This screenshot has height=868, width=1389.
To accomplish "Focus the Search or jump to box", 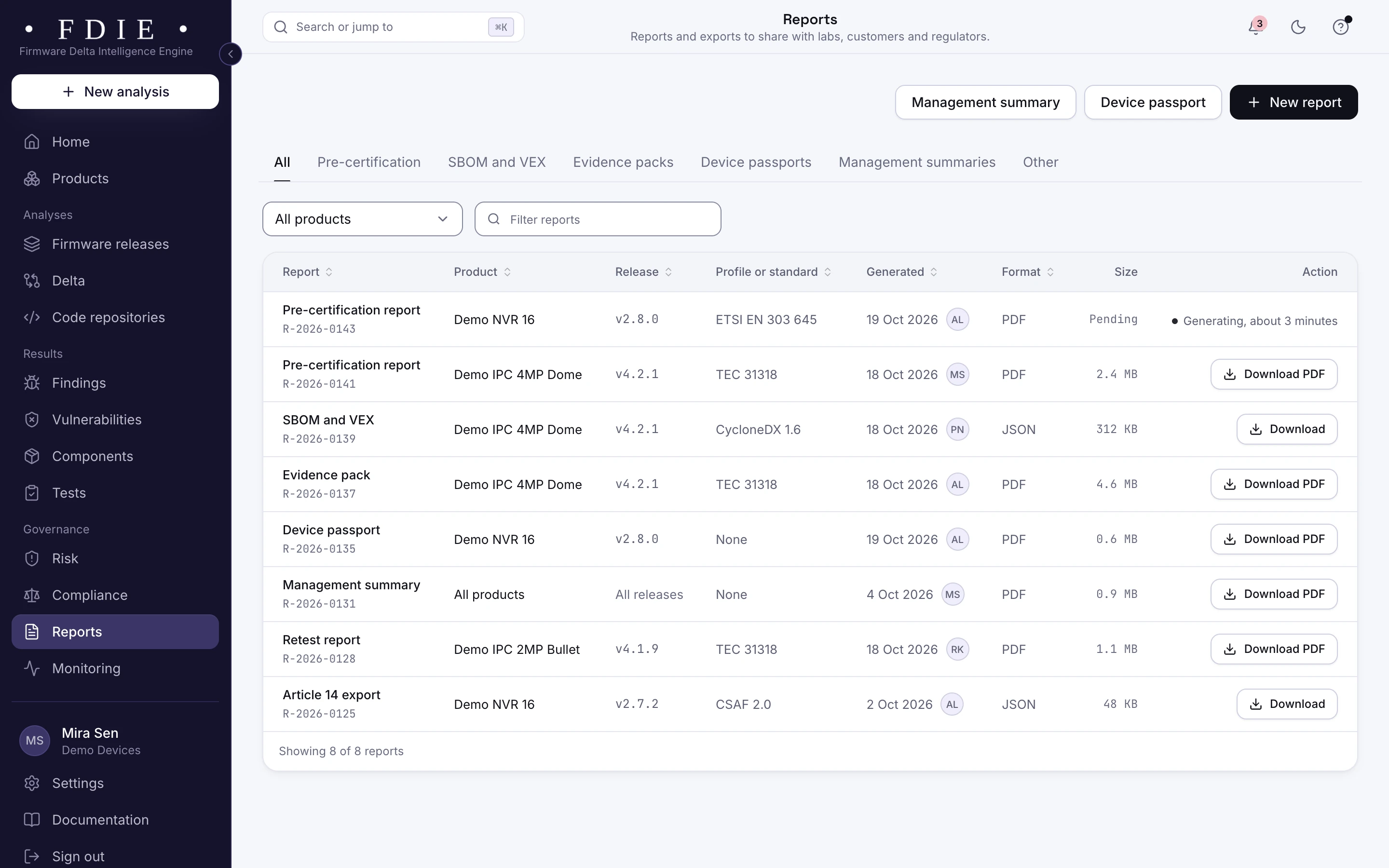I will 393,27.
